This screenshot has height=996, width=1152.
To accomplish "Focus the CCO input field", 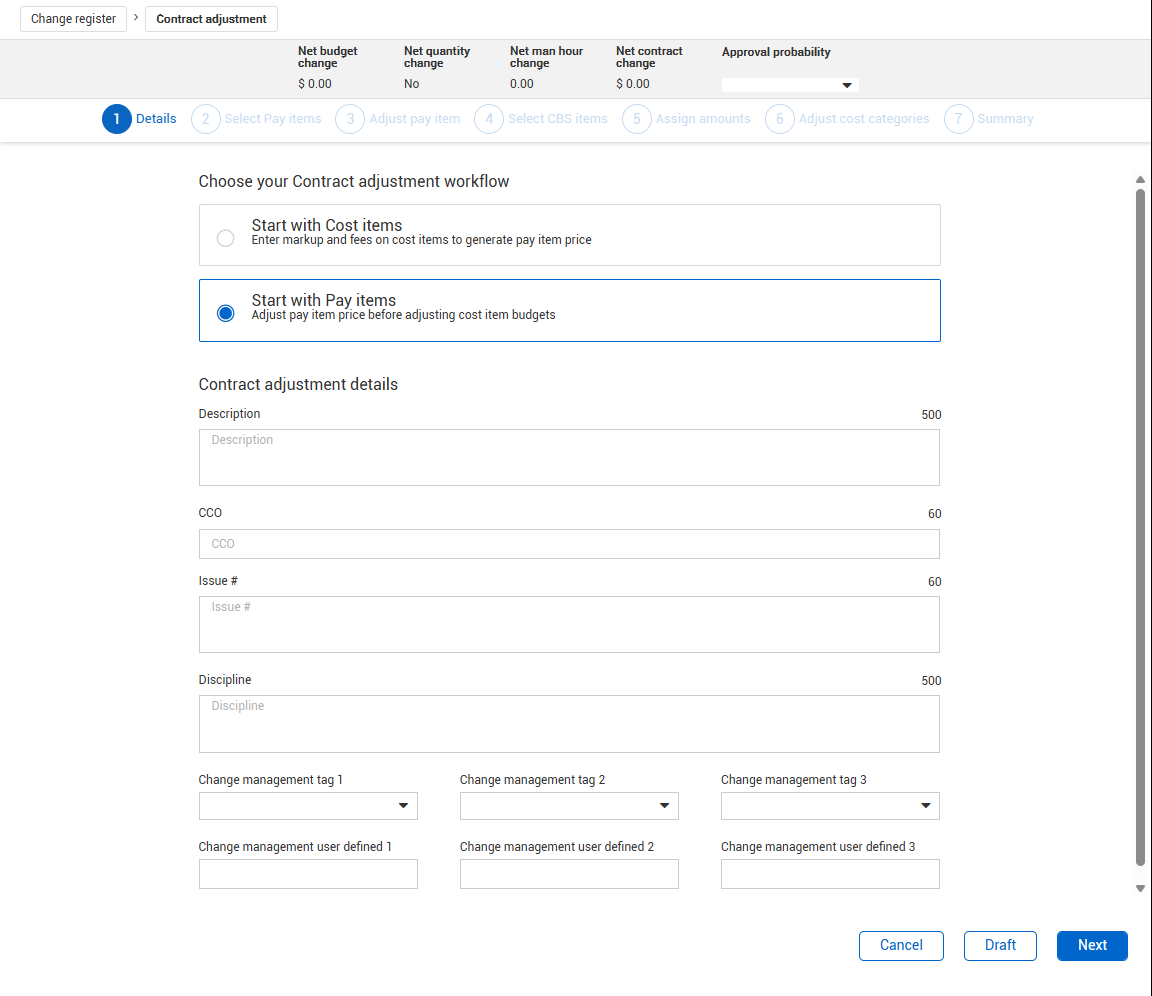I will (x=569, y=544).
